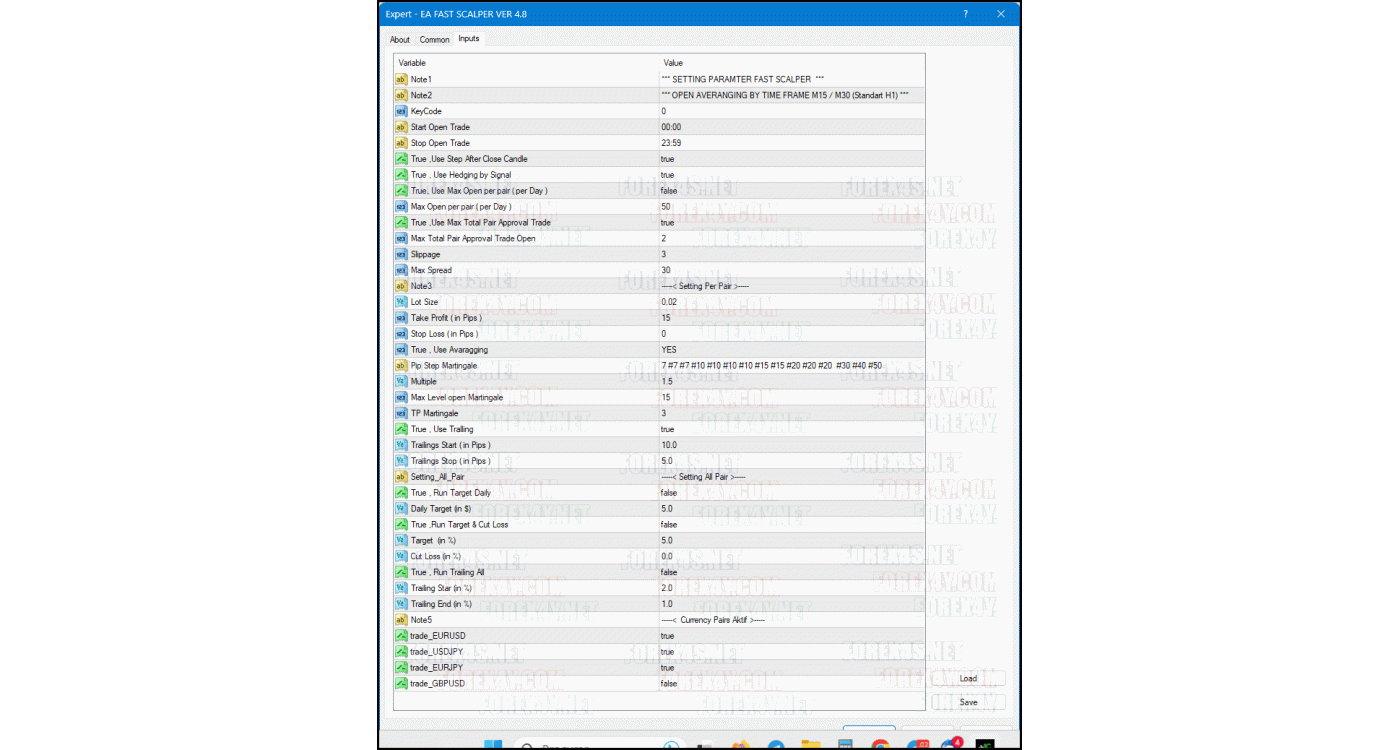Click the help question mark in the title bar
1400x750 pixels.
964,14
